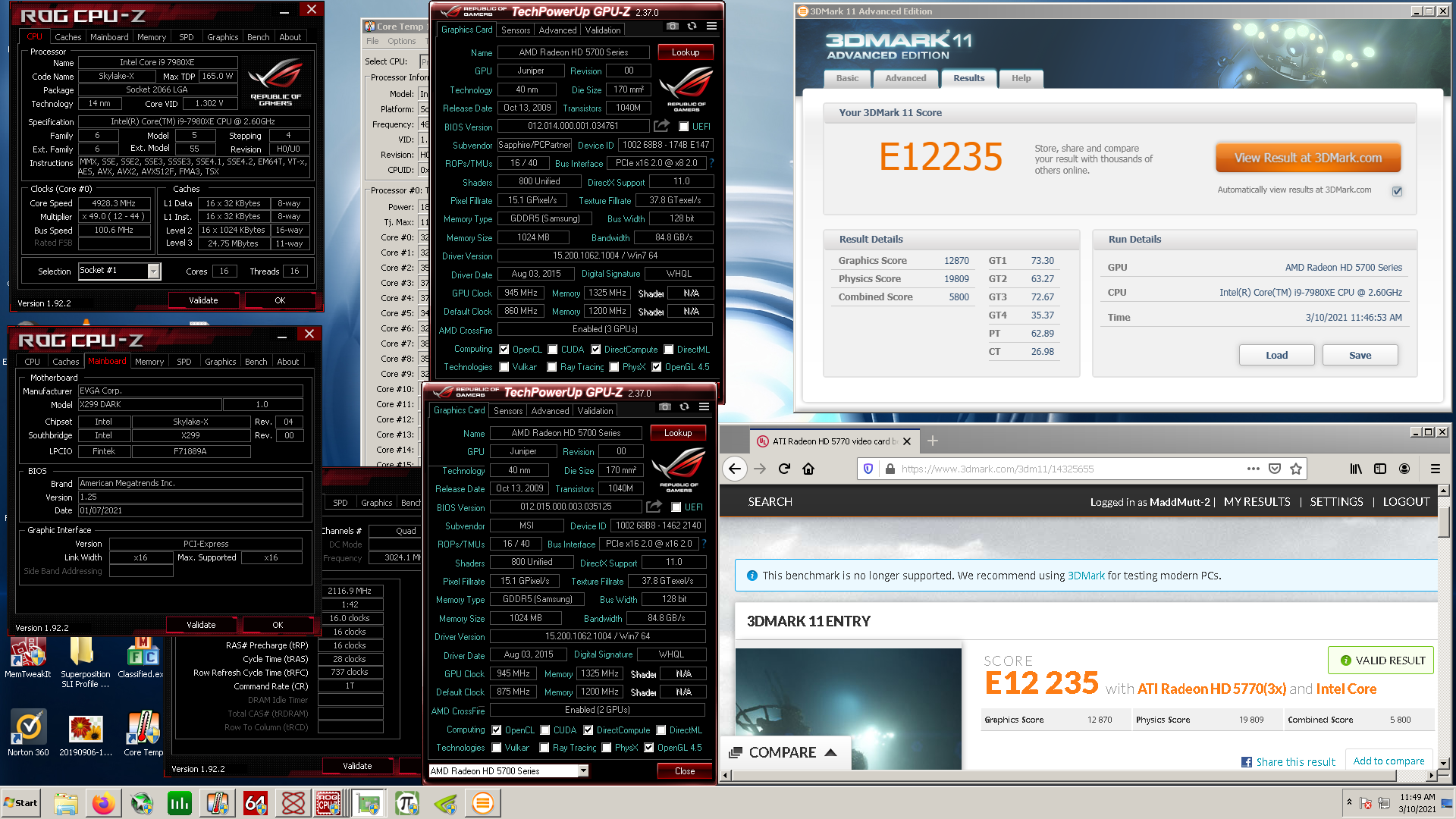Select Advanced tab in 3DMark 11
Viewport: 1456px width, 819px height.
coord(905,78)
